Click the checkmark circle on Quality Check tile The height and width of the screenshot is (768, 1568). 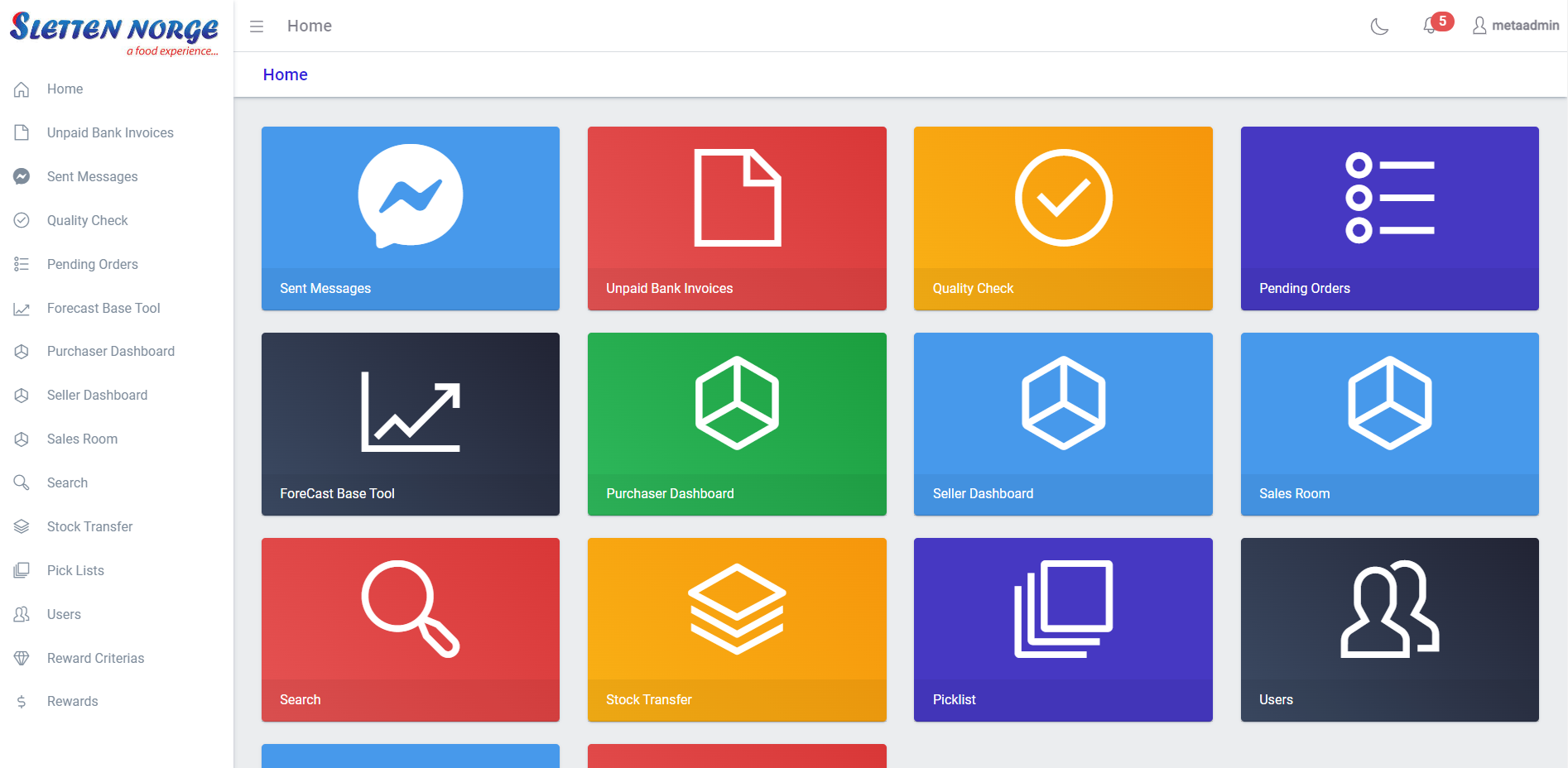tap(1064, 198)
